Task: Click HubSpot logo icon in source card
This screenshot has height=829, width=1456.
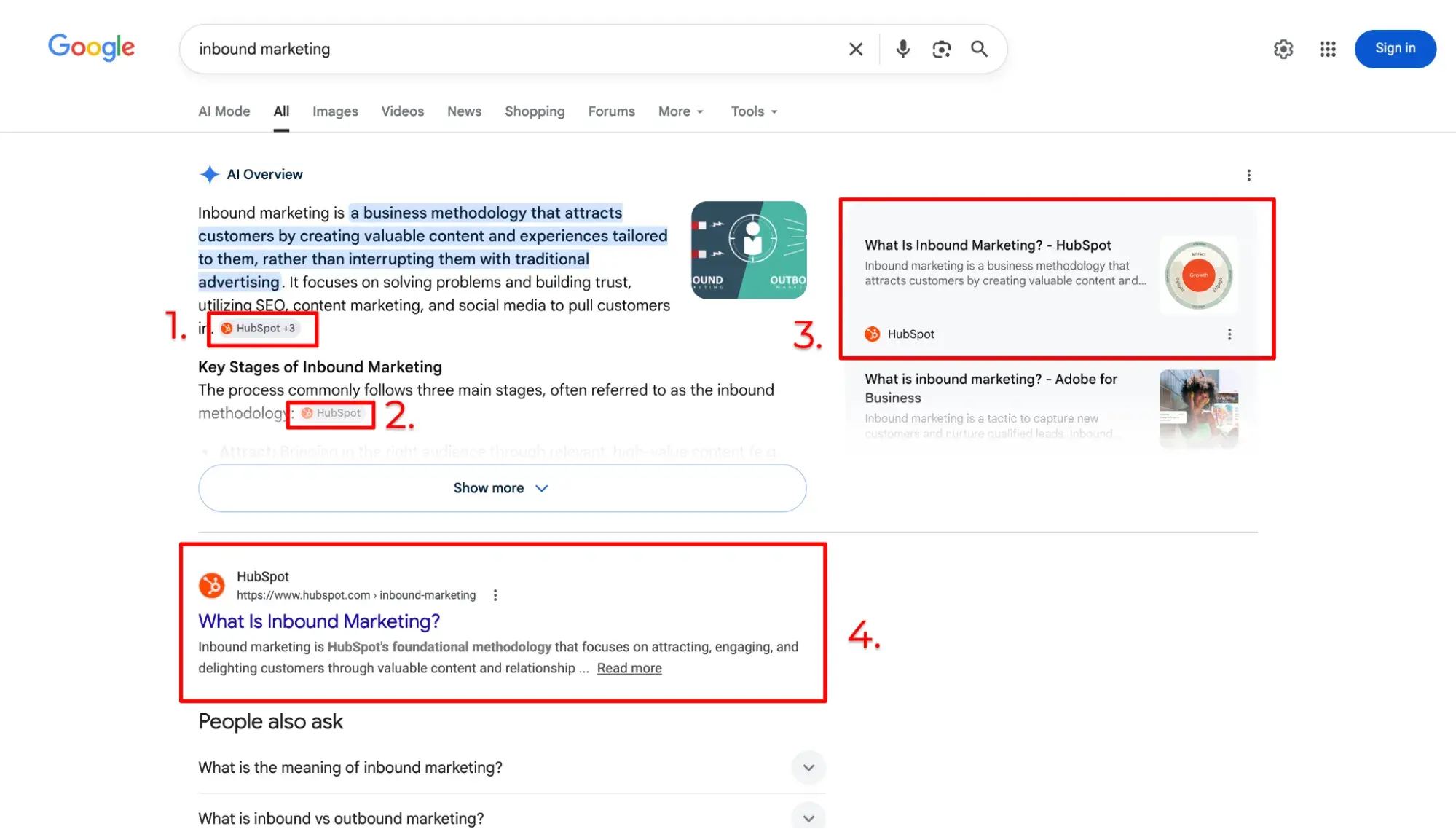Action: (x=872, y=334)
